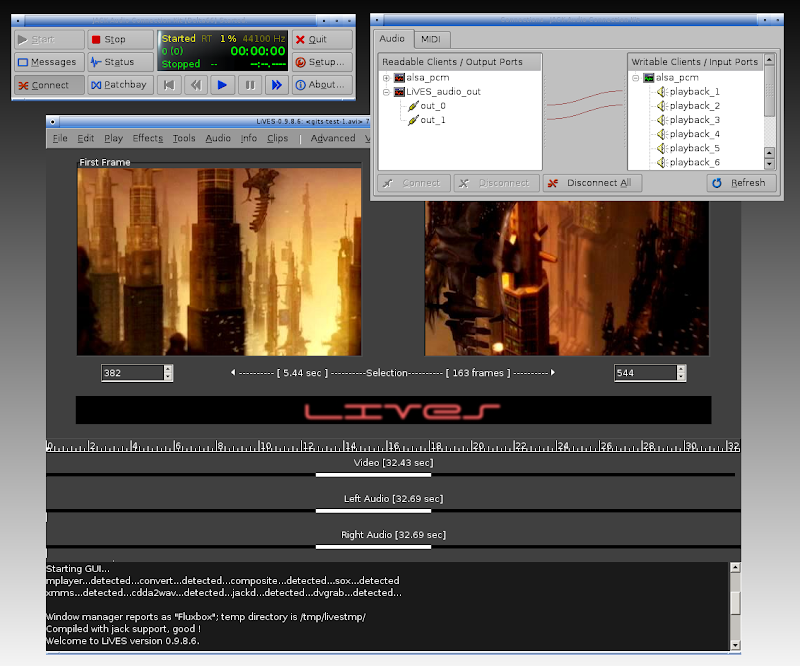
Task: Toggle the Connect button in JACK control
Action: click(49, 85)
